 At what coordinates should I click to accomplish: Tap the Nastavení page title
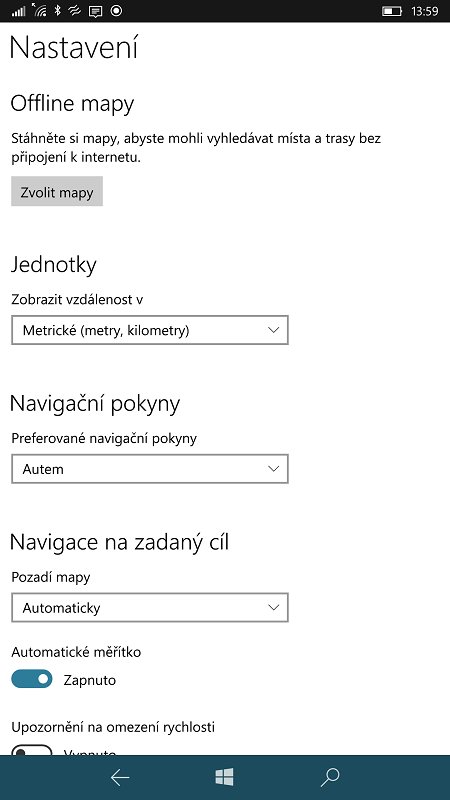[74, 47]
